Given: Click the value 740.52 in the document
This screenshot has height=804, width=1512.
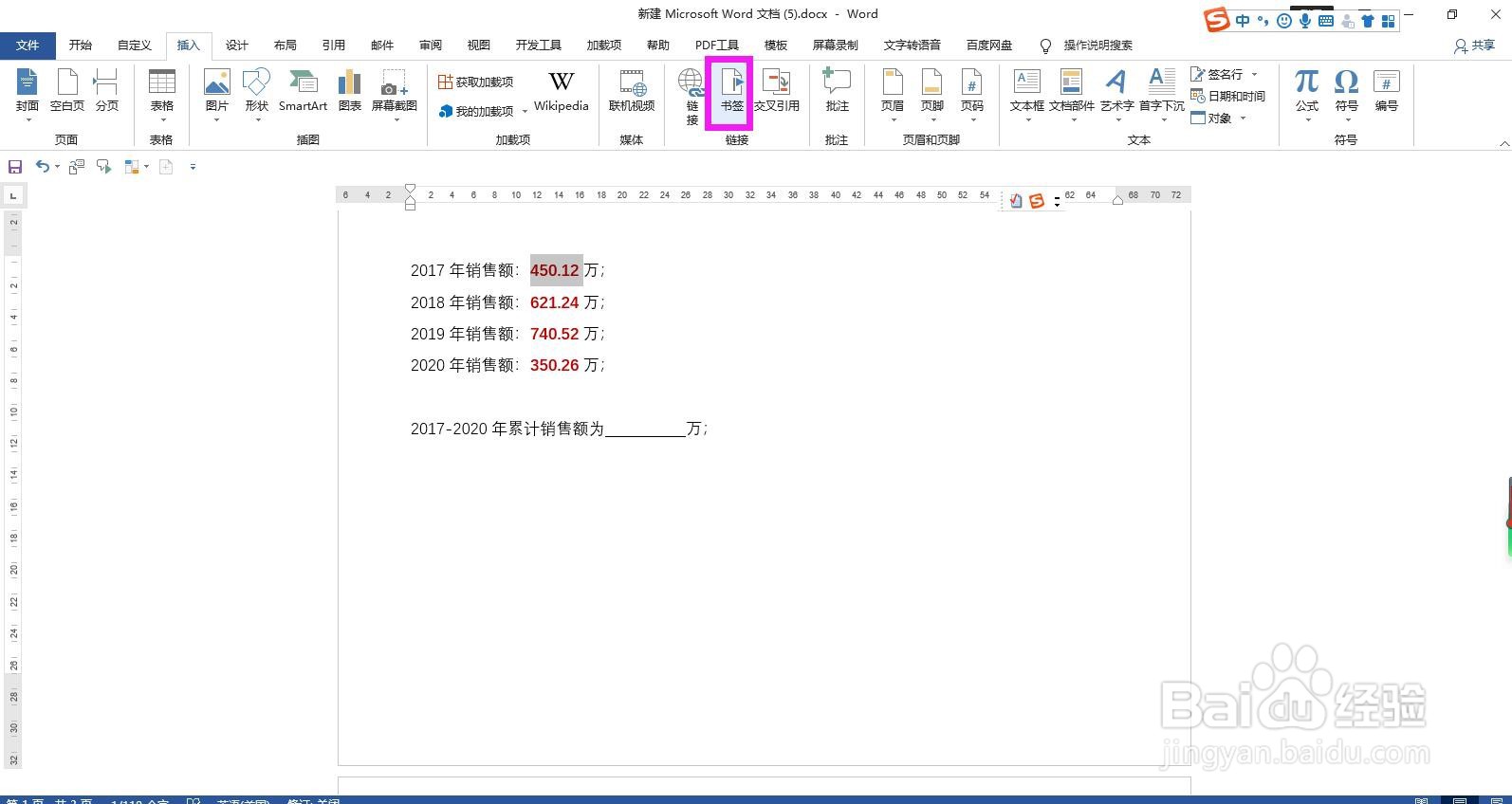Looking at the screenshot, I should tap(555, 334).
